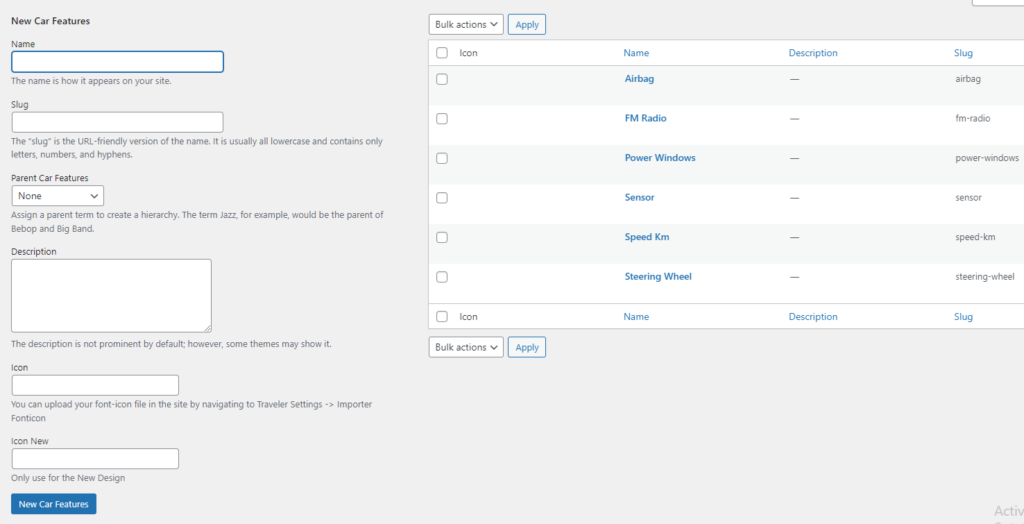Click inside the Description text area

111,295
